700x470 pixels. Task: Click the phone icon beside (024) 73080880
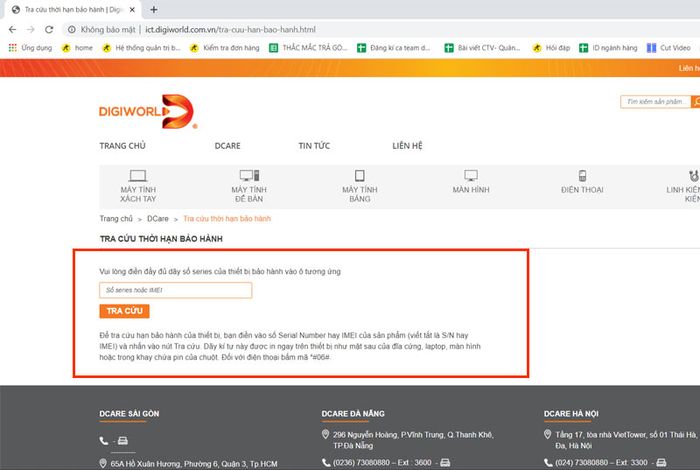548,462
